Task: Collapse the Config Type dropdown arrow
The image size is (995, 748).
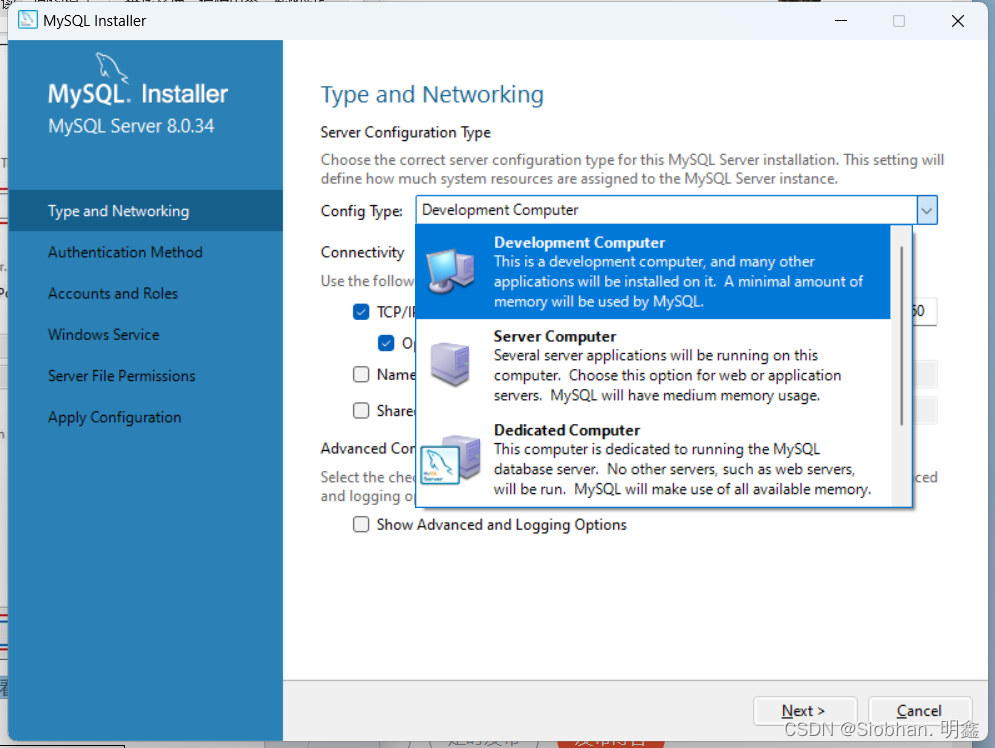Action: (x=926, y=210)
